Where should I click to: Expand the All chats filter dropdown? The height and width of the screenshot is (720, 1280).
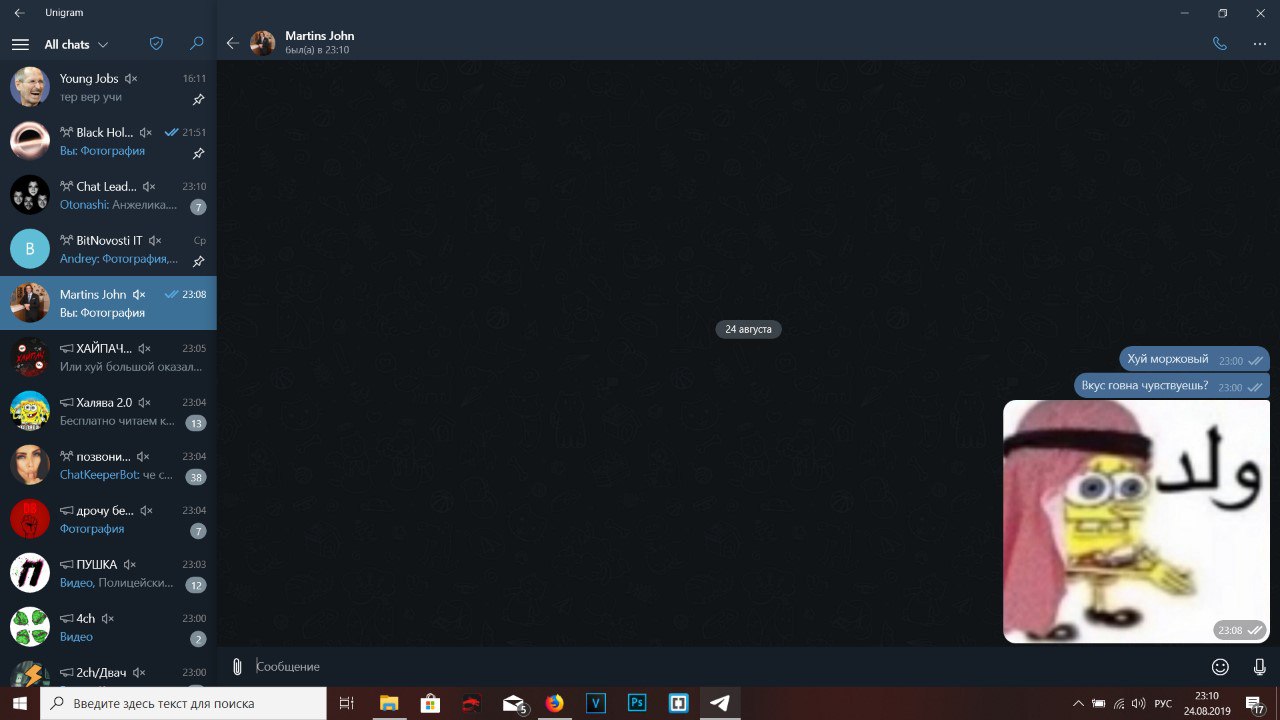(76, 44)
